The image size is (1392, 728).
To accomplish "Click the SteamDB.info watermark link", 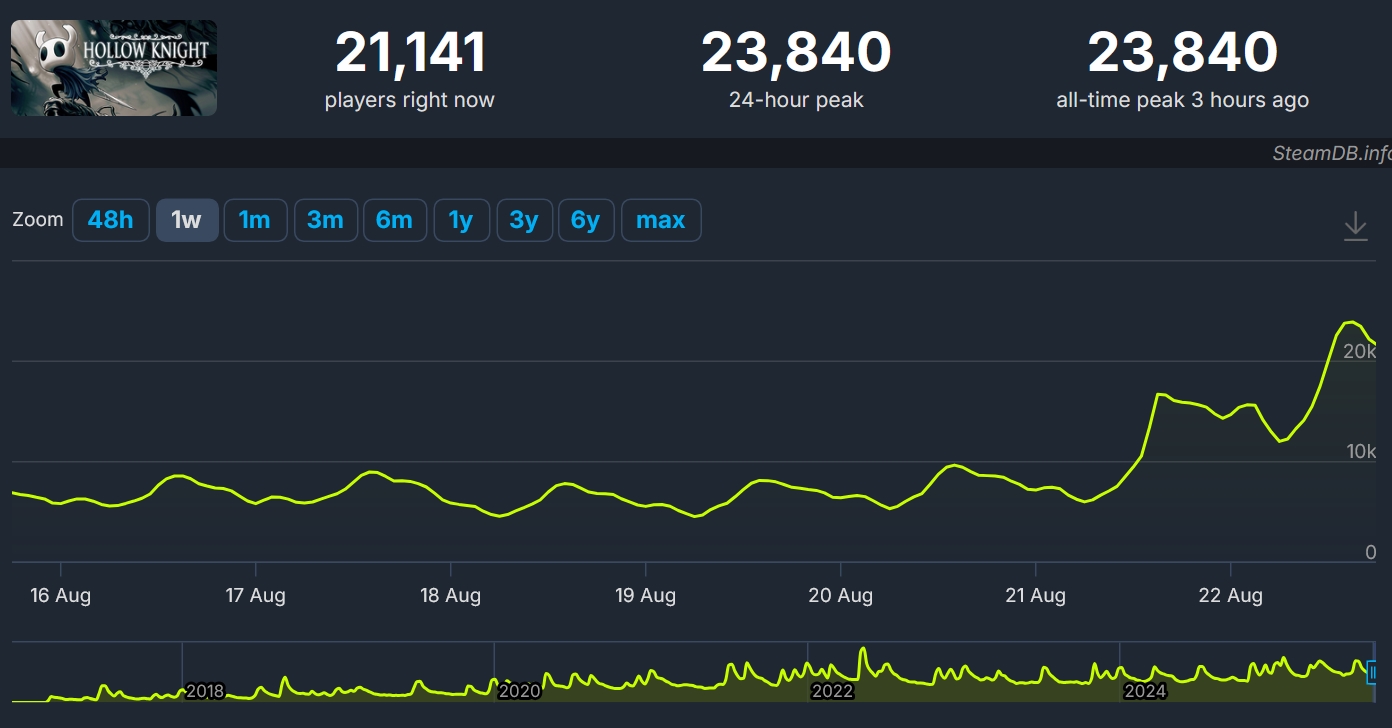I will click(x=1331, y=153).
